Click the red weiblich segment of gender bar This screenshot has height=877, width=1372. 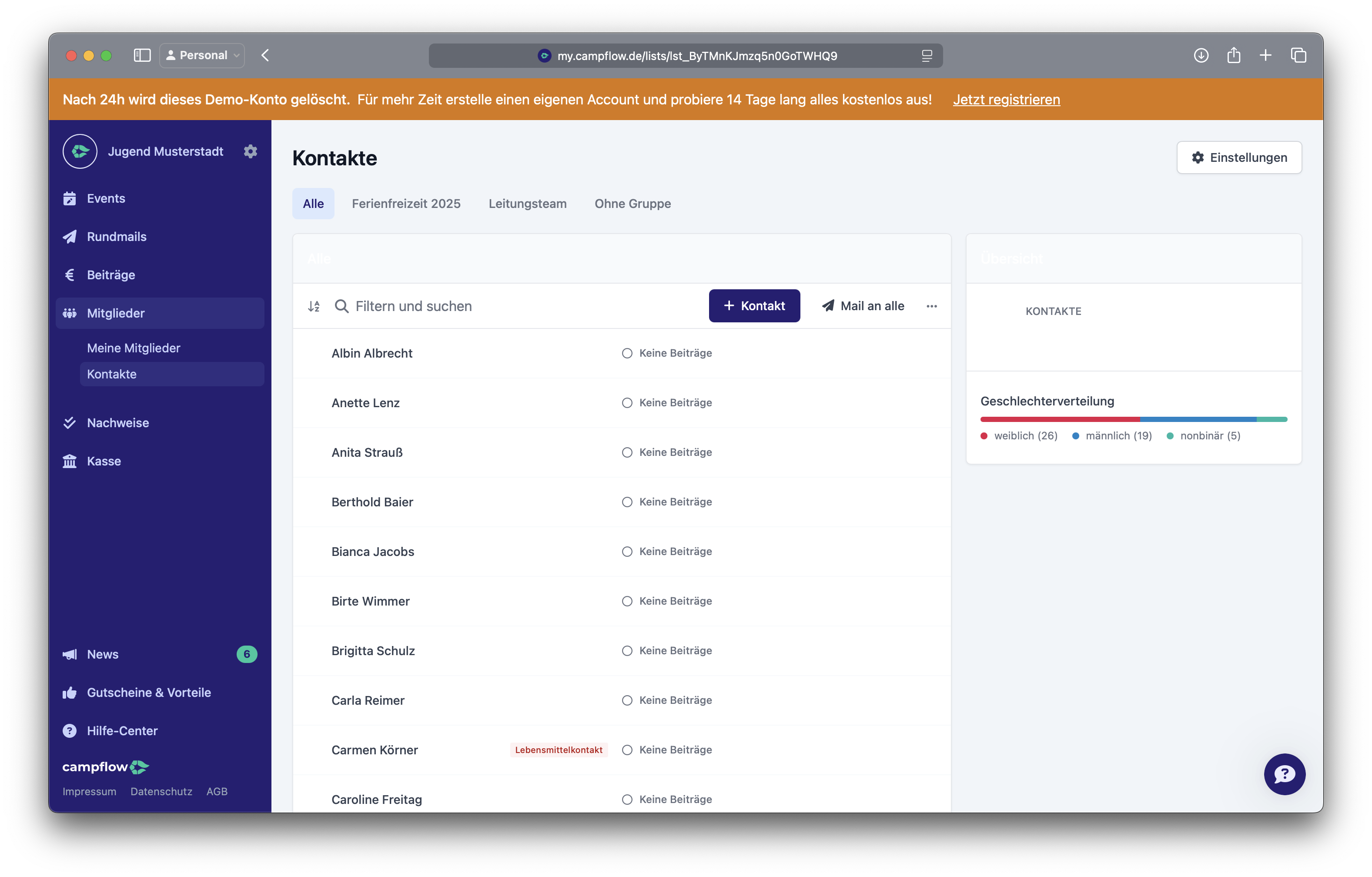1060,419
